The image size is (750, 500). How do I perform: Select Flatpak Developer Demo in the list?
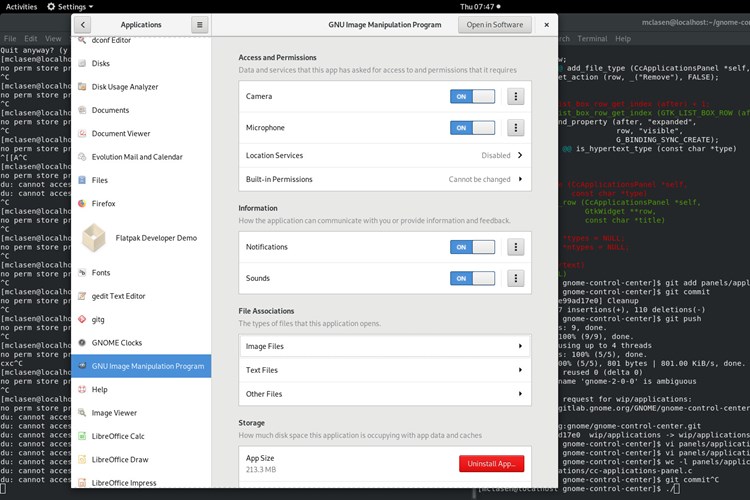[141, 238]
